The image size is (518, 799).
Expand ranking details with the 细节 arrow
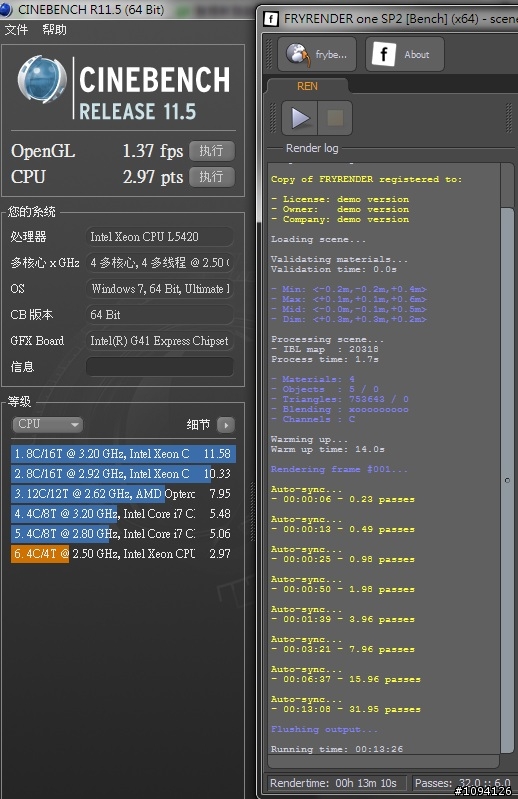tap(226, 424)
